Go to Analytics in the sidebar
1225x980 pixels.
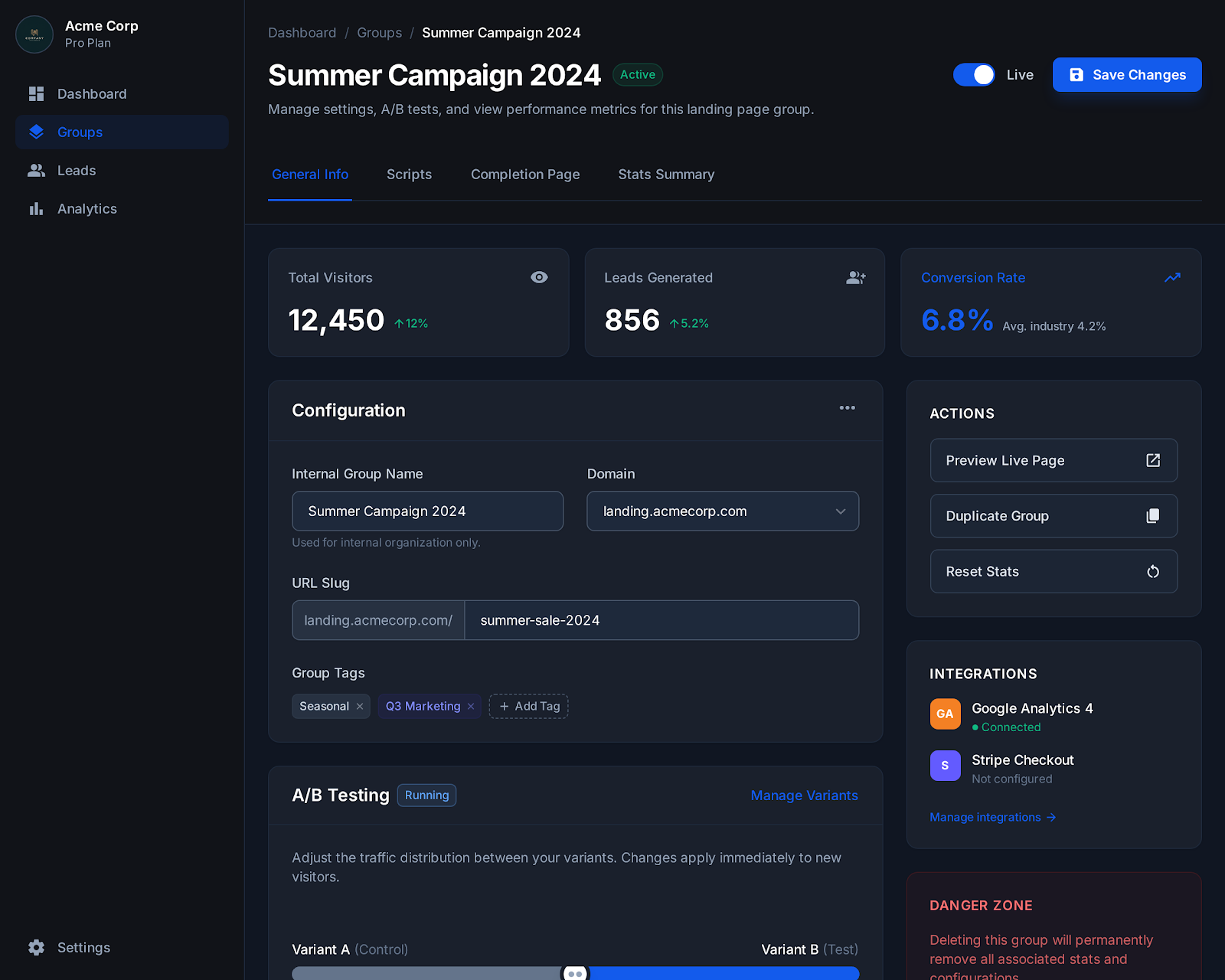(87, 209)
